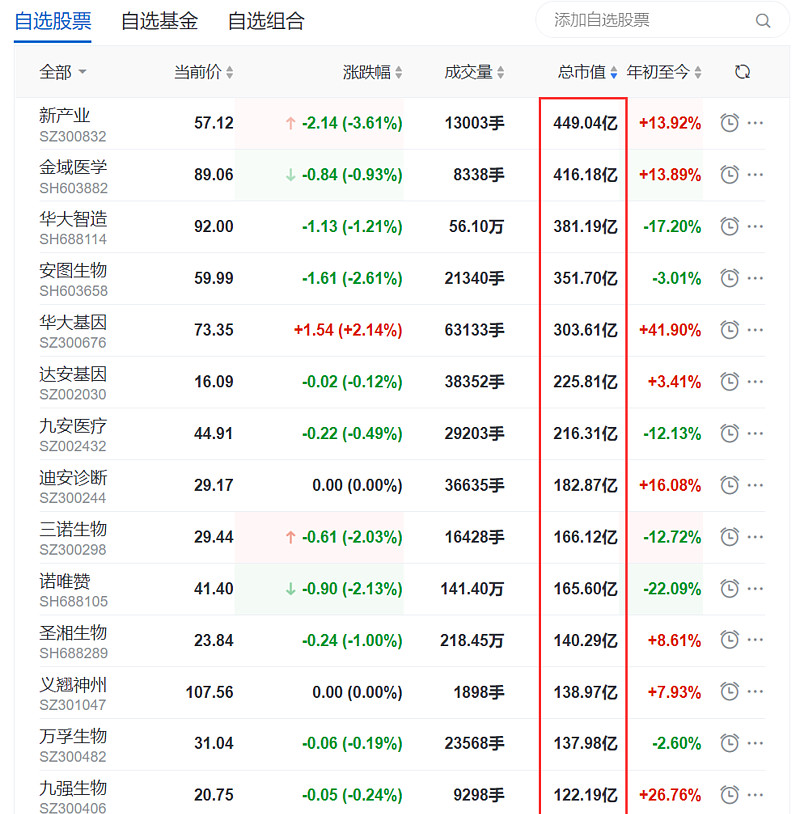The image size is (801, 814).
Task: Click the search magnifier icon
Action: (763, 20)
